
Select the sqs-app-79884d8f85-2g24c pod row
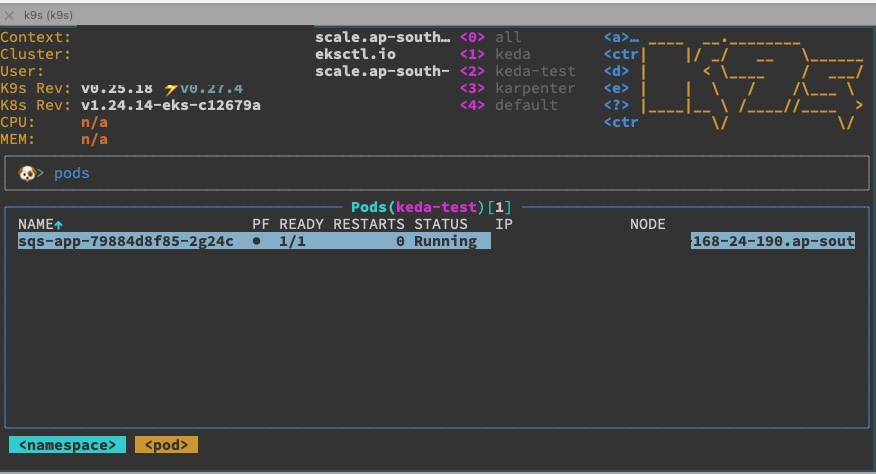pos(436,241)
